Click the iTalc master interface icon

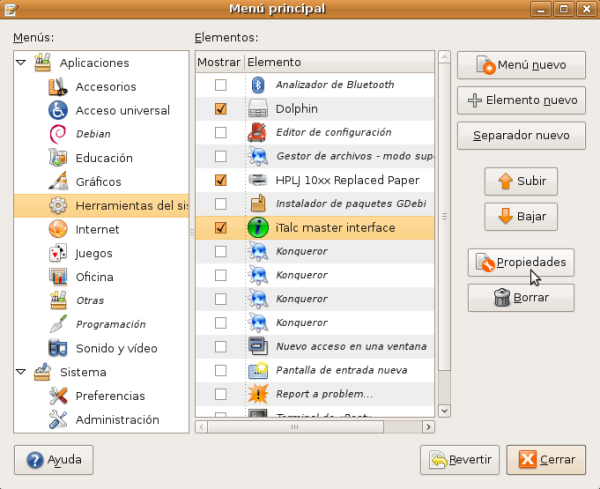point(257,228)
